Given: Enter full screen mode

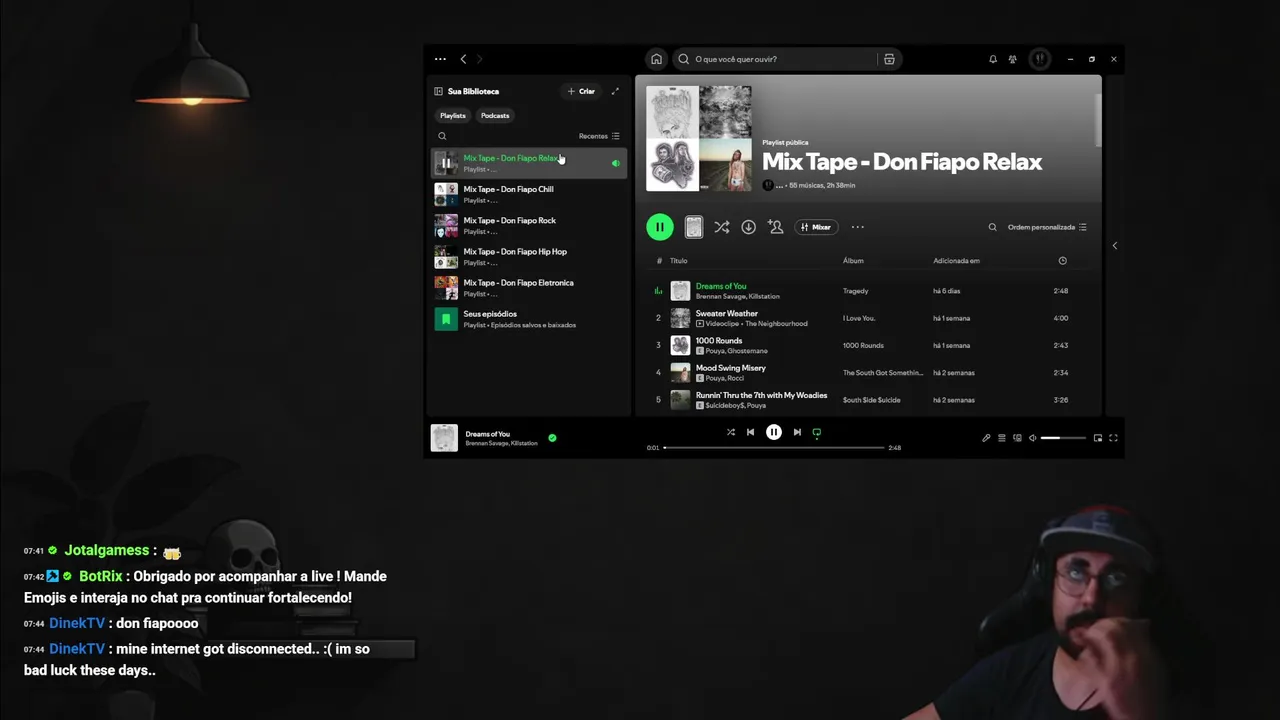Looking at the screenshot, I should (x=1113, y=438).
